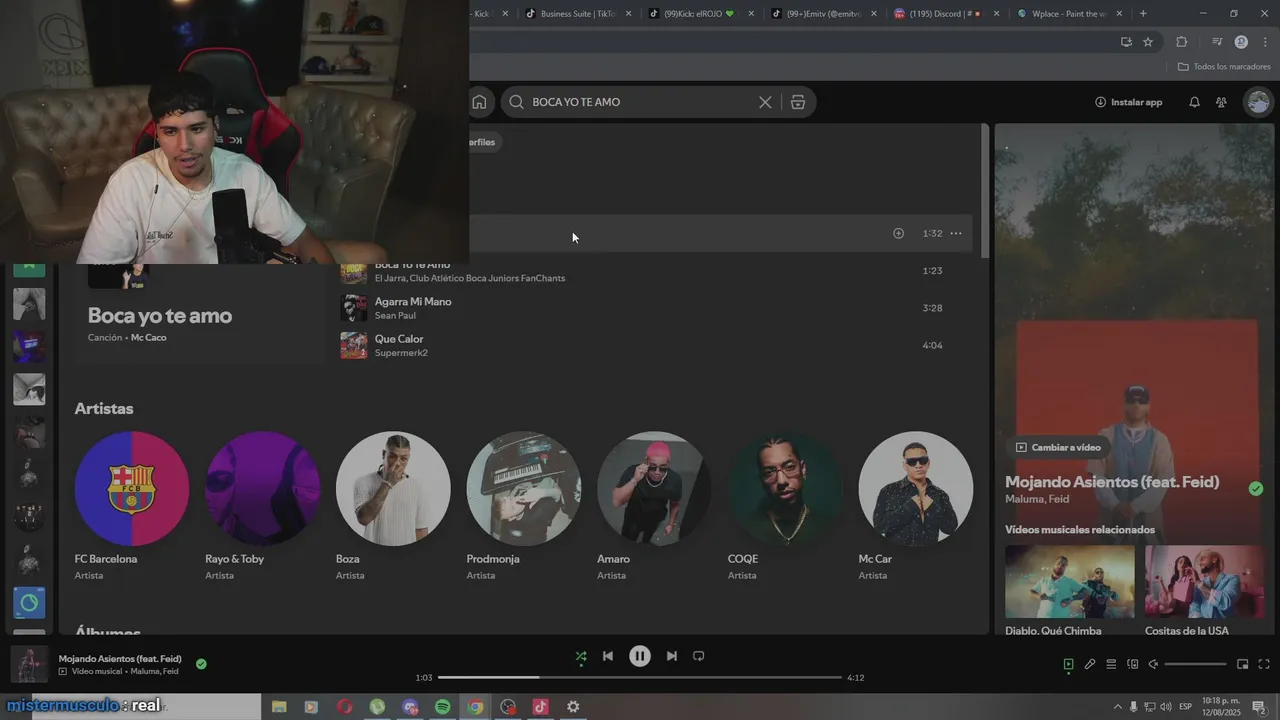Open Diablo, Qué Chimba video thumbnail
Image resolution: width=1280 pixels, height=720 pixels.
click(x=1070, y=582)
